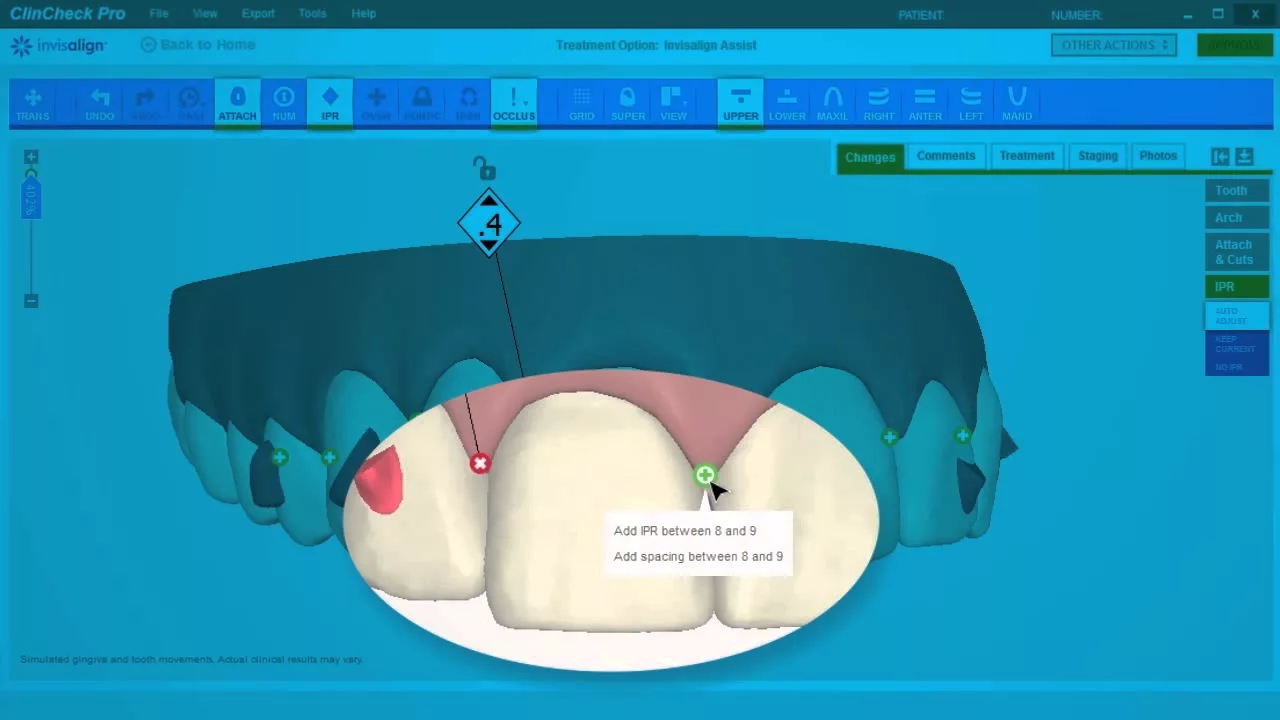The image size is (1280, 720).
Task: Click the PONTIC toolbar icon
Action: coord(422,103)
